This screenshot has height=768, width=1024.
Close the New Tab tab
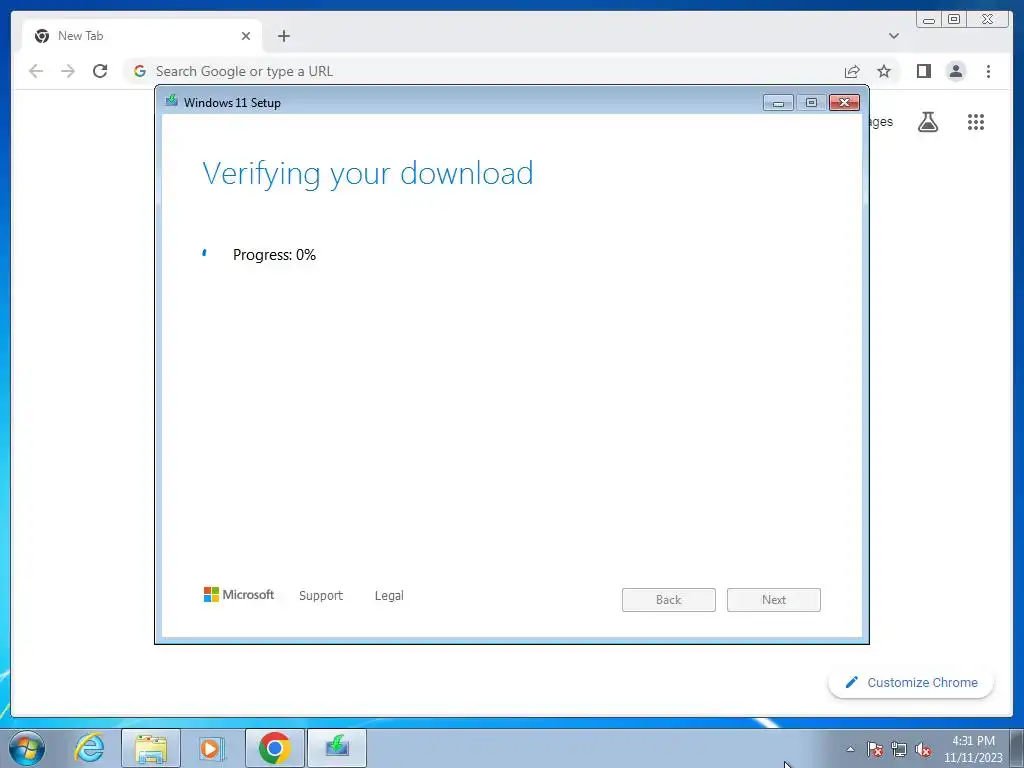[246, 36]
